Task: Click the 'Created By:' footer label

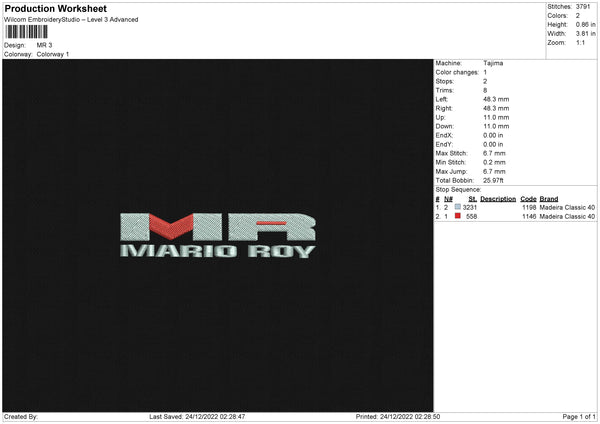Action: pos(21,417)
